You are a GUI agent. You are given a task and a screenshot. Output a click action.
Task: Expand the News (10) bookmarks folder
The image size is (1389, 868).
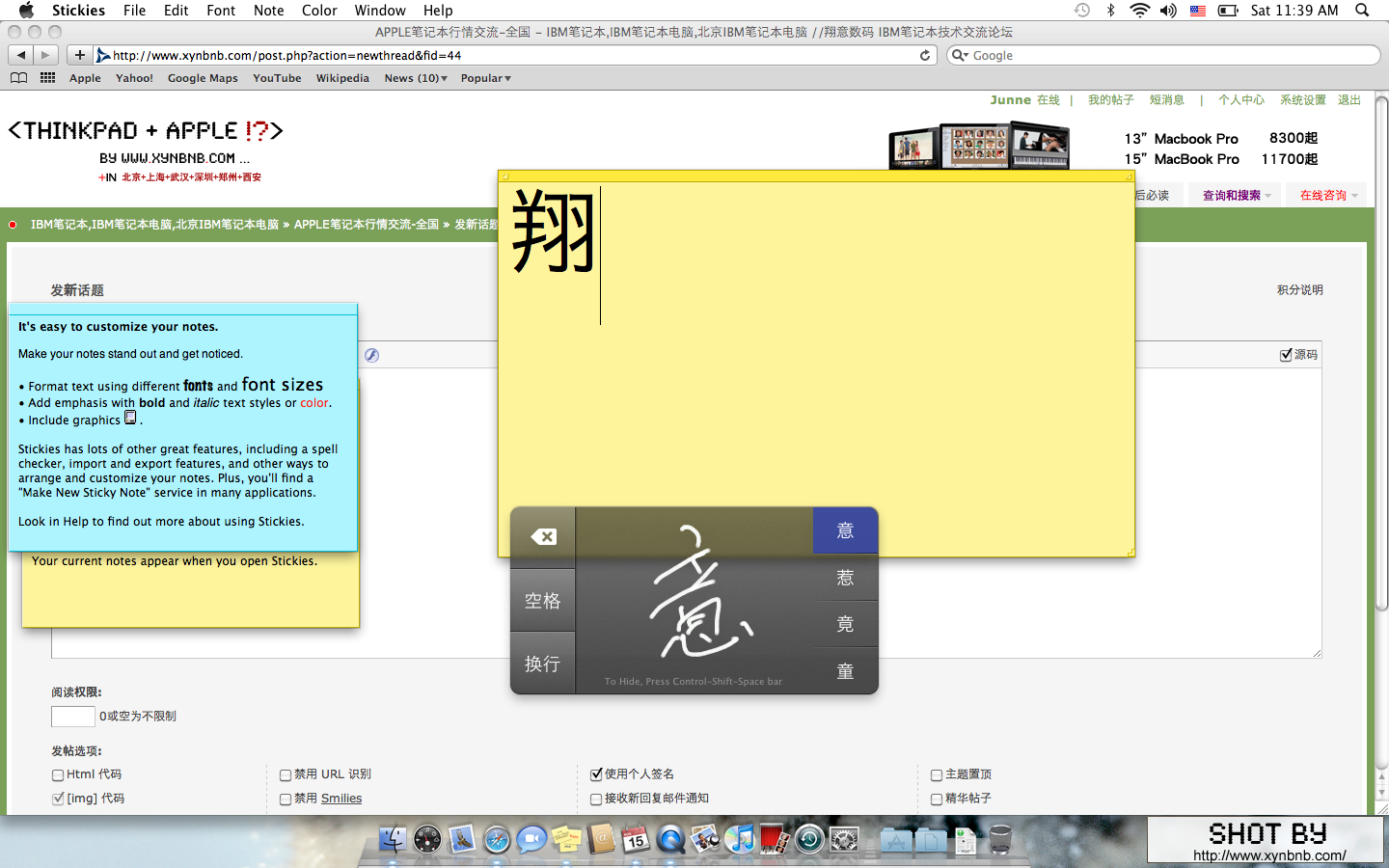[416, 78]
